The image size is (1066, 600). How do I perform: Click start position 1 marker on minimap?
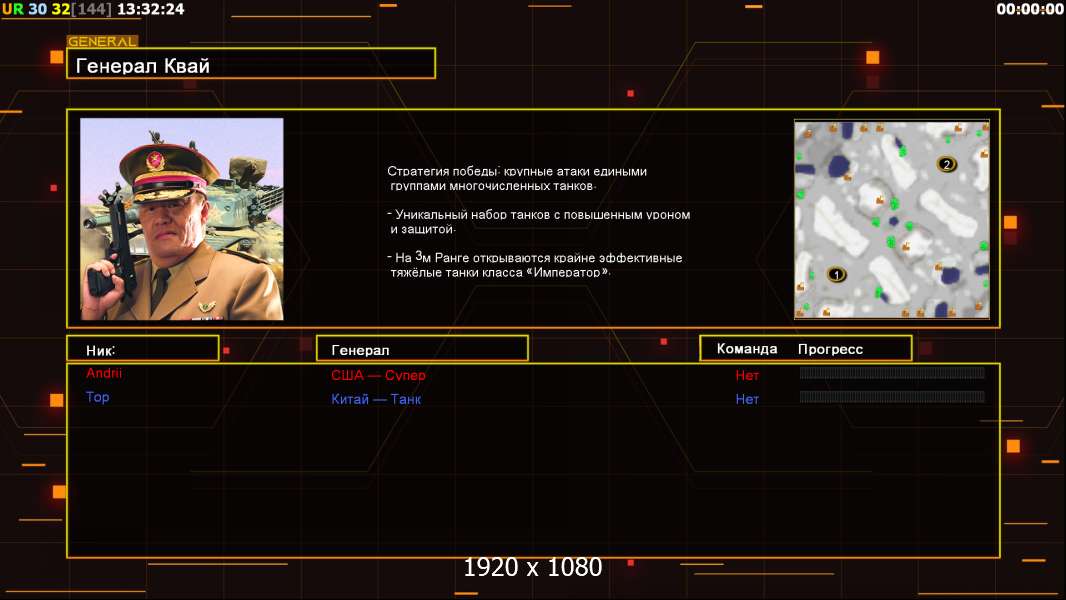pos(837,274)
